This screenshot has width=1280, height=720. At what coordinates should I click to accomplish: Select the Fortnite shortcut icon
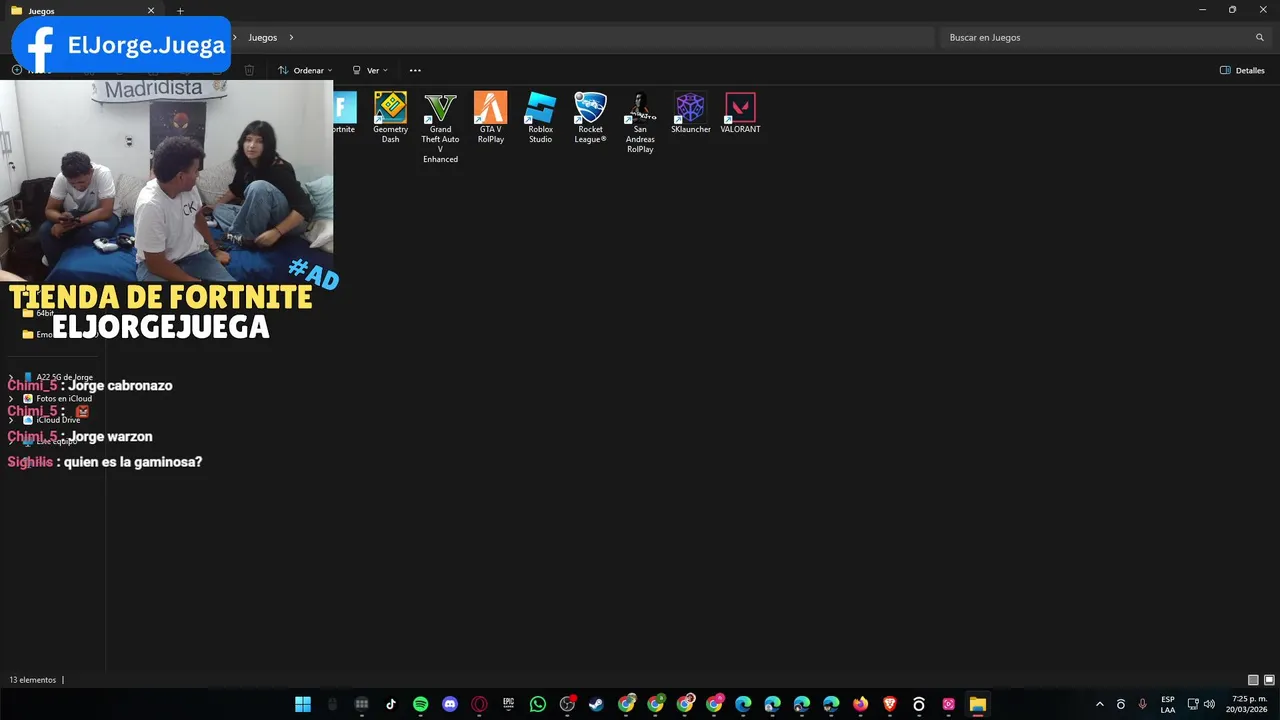(x=344, y=113)
